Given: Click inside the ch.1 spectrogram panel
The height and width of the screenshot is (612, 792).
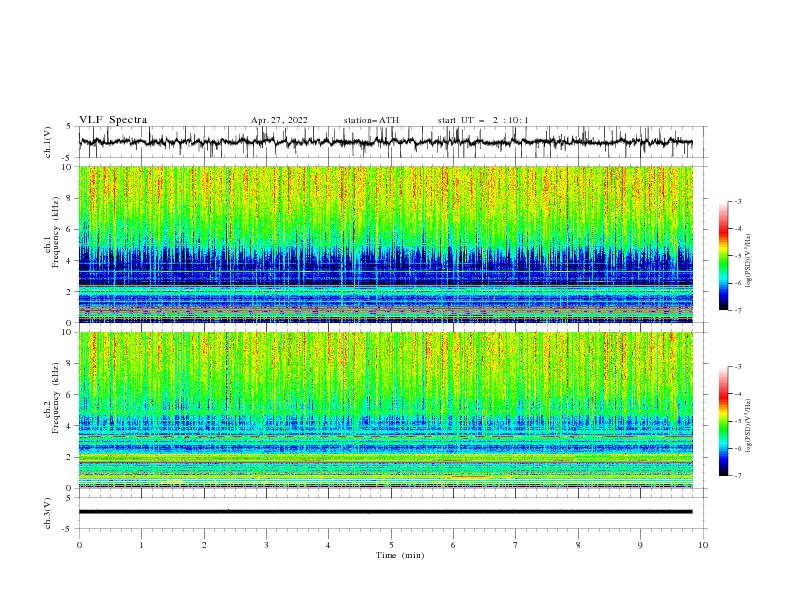Looking at the screenshot, I should pos(385,244).
